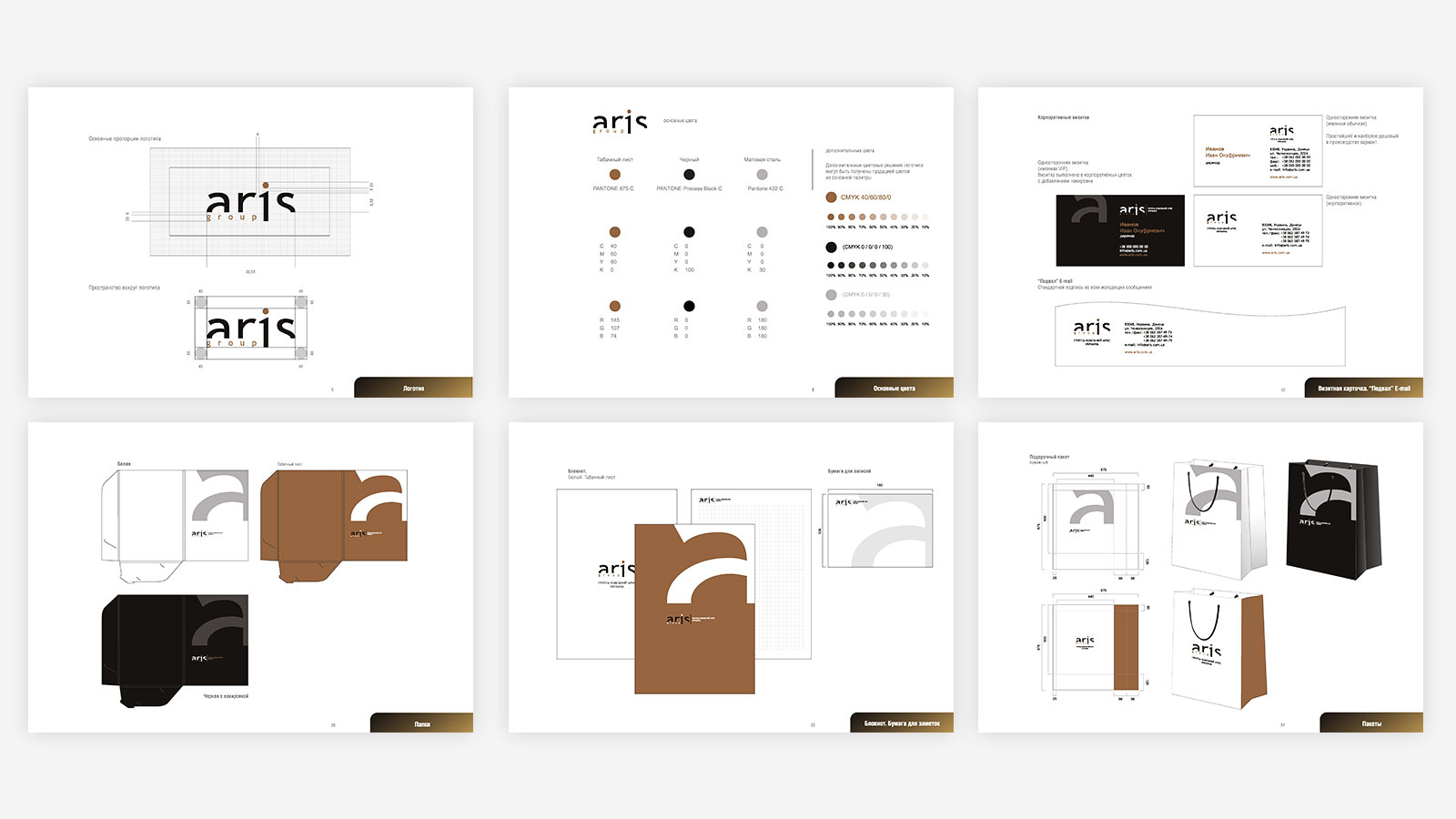Click 'Блокнот. Бумага для заметок' label
The width and height of the screenshot is (1456, 819).
click(x=902, y=723)
